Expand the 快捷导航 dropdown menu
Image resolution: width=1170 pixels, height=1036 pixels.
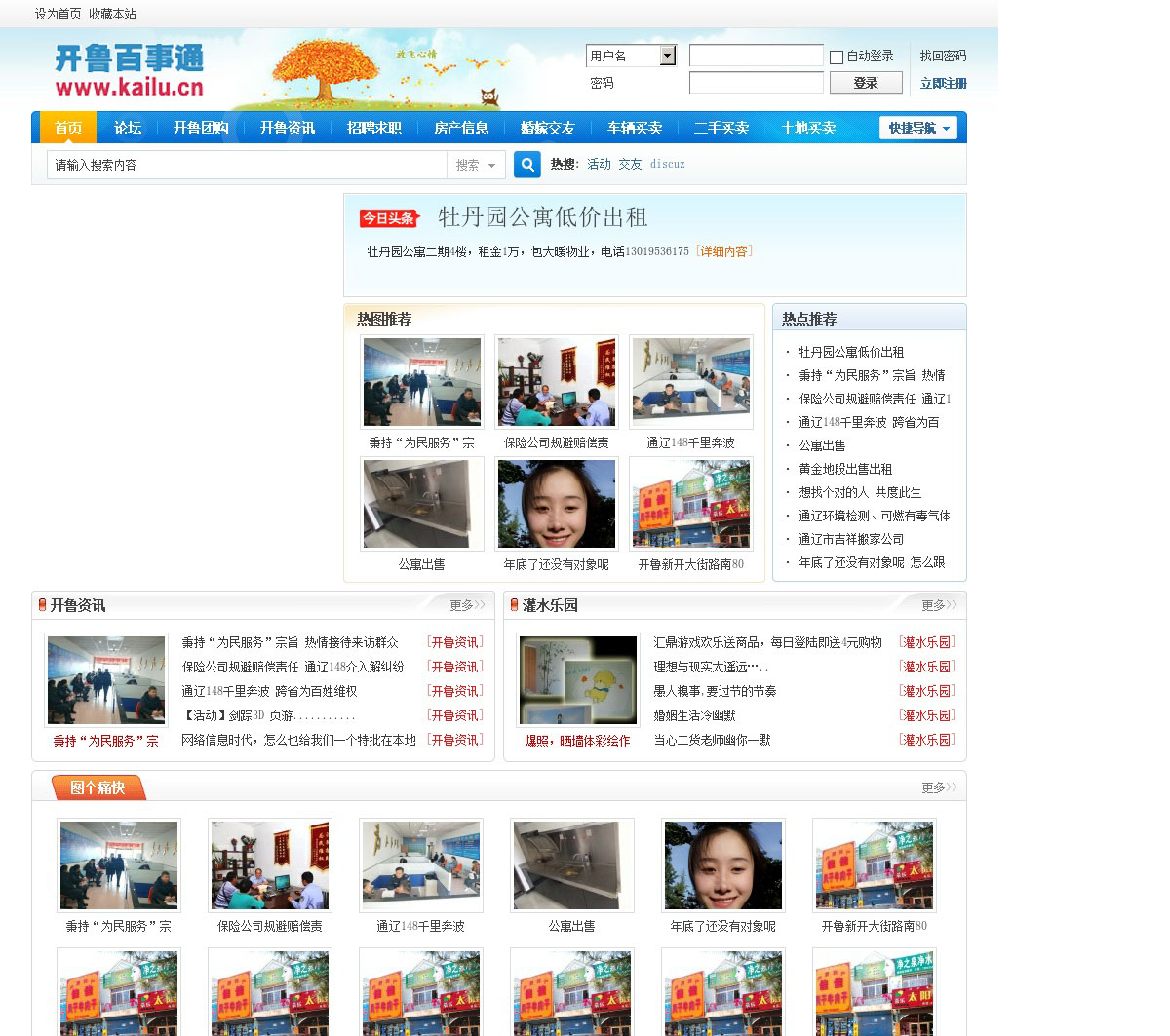(918, 128)
